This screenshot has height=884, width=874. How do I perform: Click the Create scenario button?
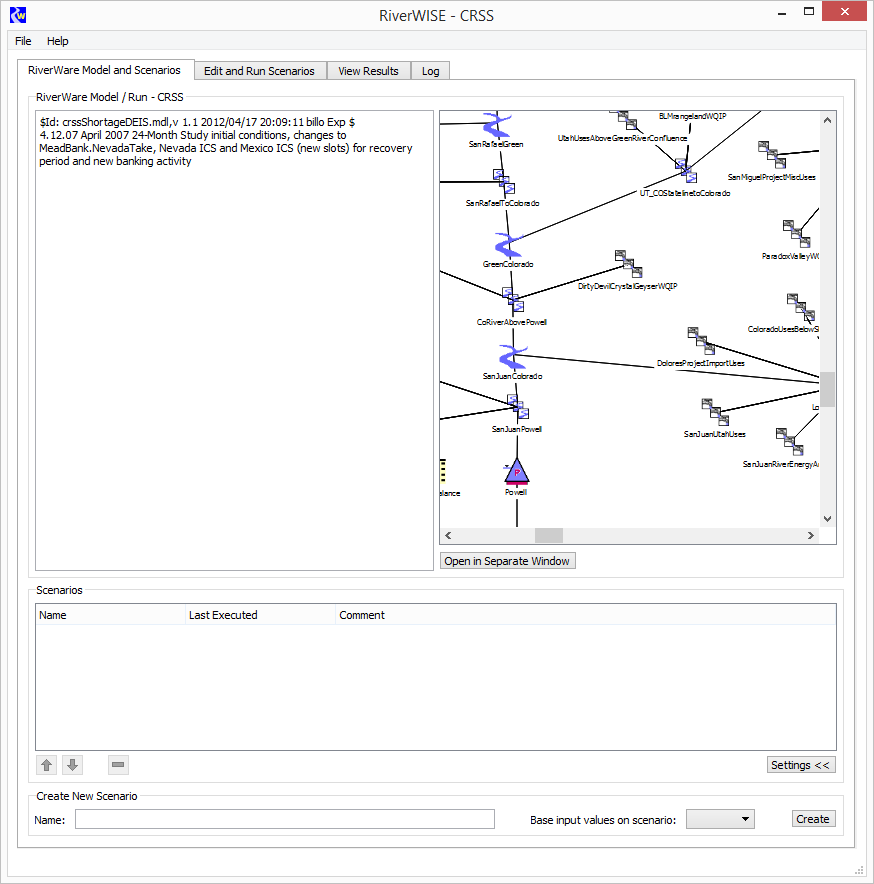(813, 819)
